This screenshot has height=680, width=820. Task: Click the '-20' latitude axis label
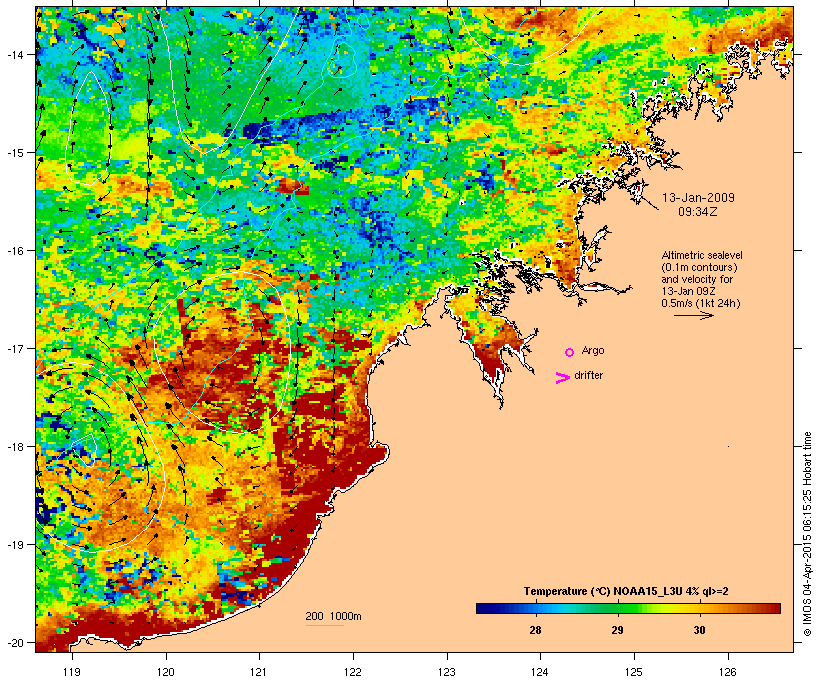(x=15, y=642)
